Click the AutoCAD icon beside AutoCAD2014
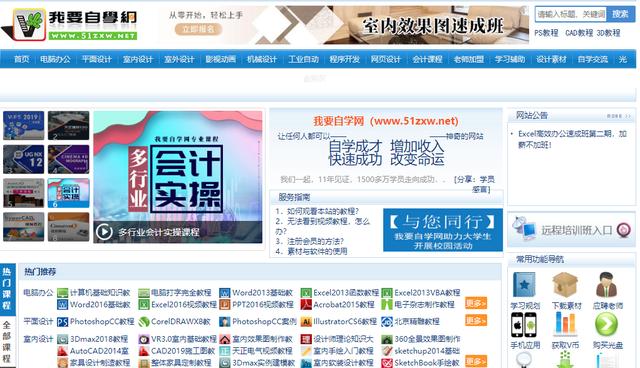The height and width of the screenshot is (368, 640). pyautogui.click(x=62, y=351)
